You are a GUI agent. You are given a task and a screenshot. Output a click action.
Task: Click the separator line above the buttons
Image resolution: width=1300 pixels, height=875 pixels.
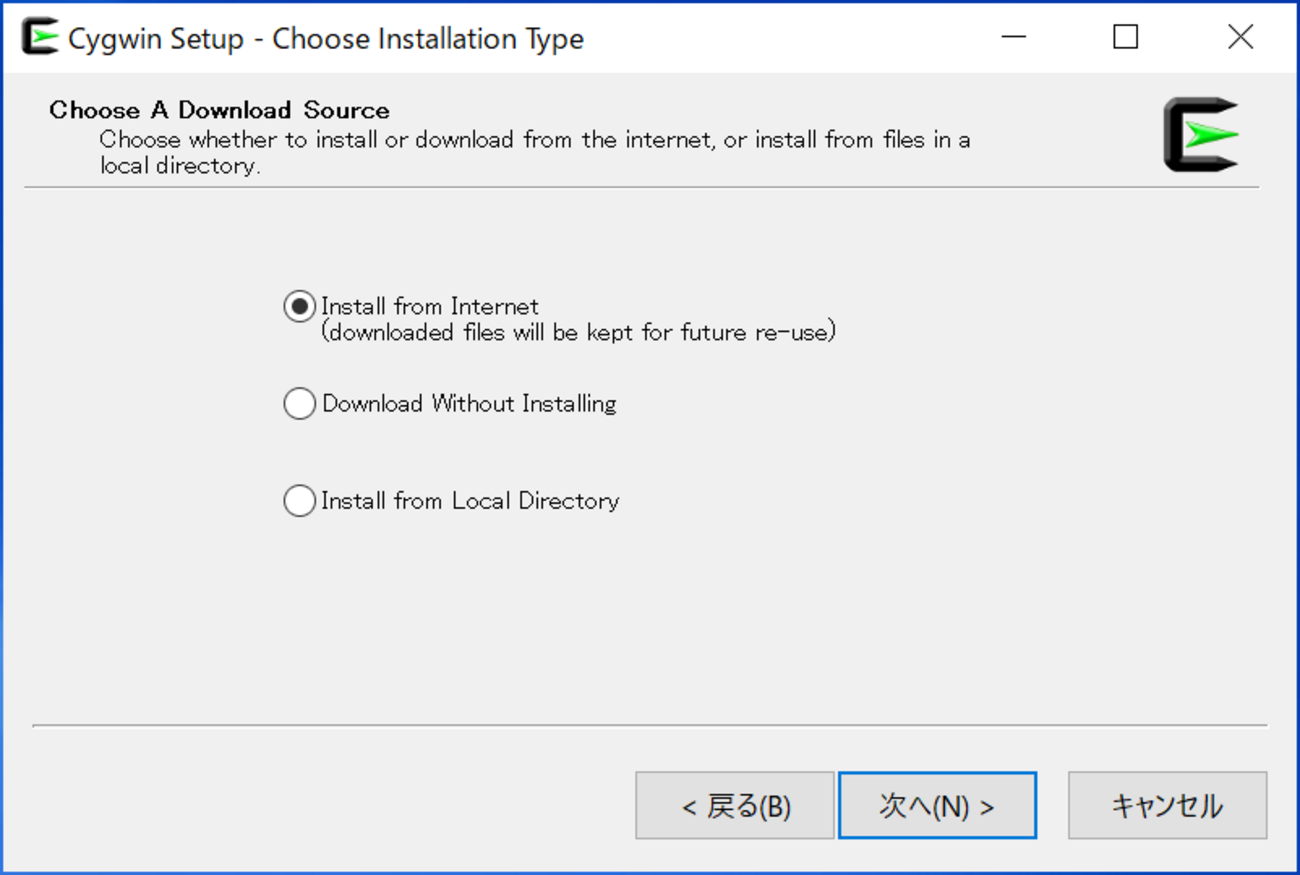[650, 726]
